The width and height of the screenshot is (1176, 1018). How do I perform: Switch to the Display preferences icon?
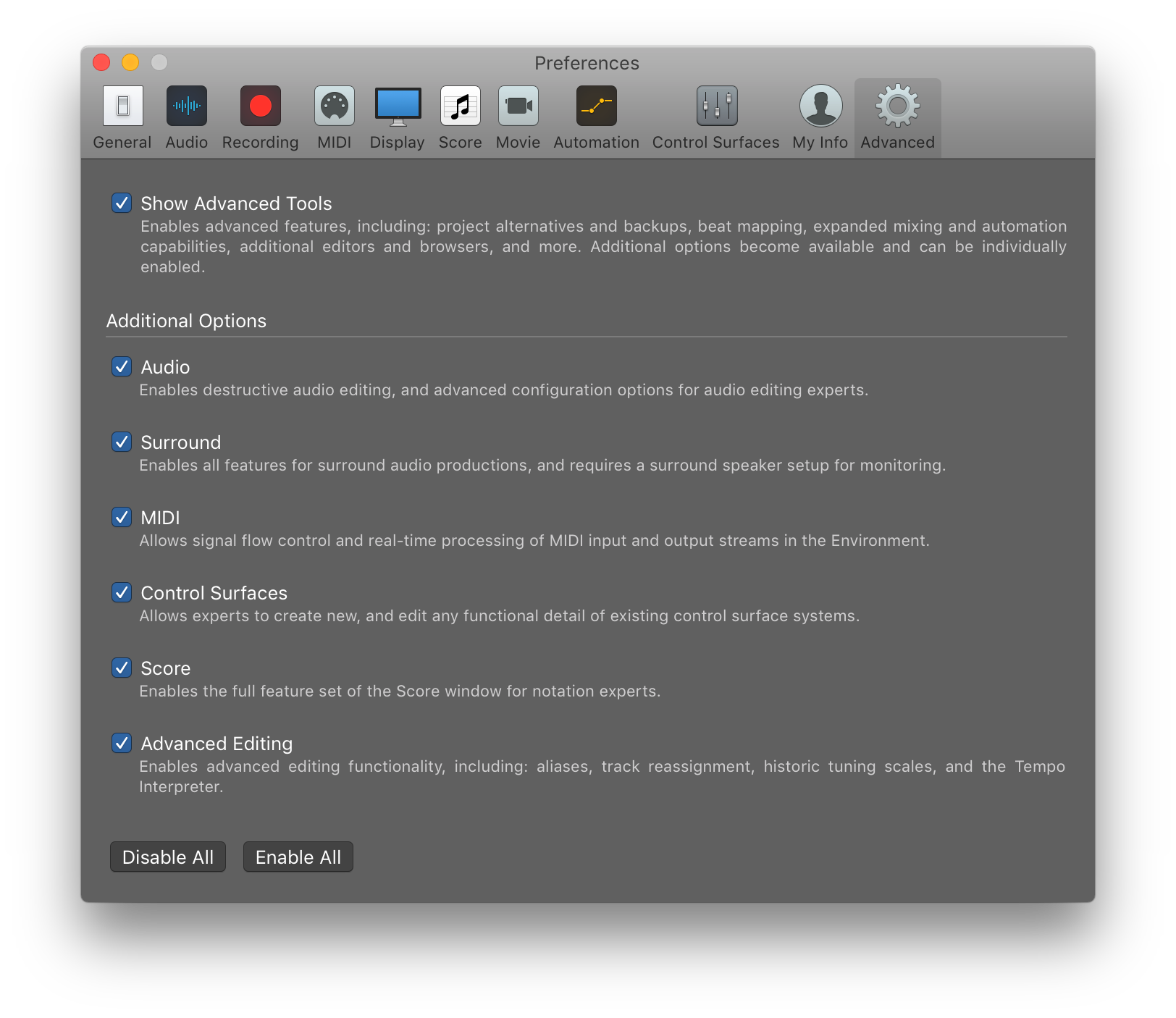pyautogui.click(x=398, y=106)
